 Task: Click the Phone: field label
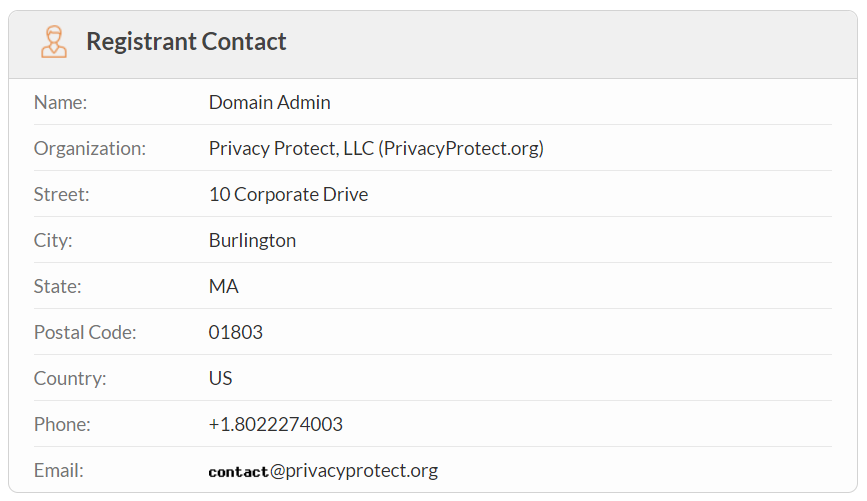(x=62, y=425)
